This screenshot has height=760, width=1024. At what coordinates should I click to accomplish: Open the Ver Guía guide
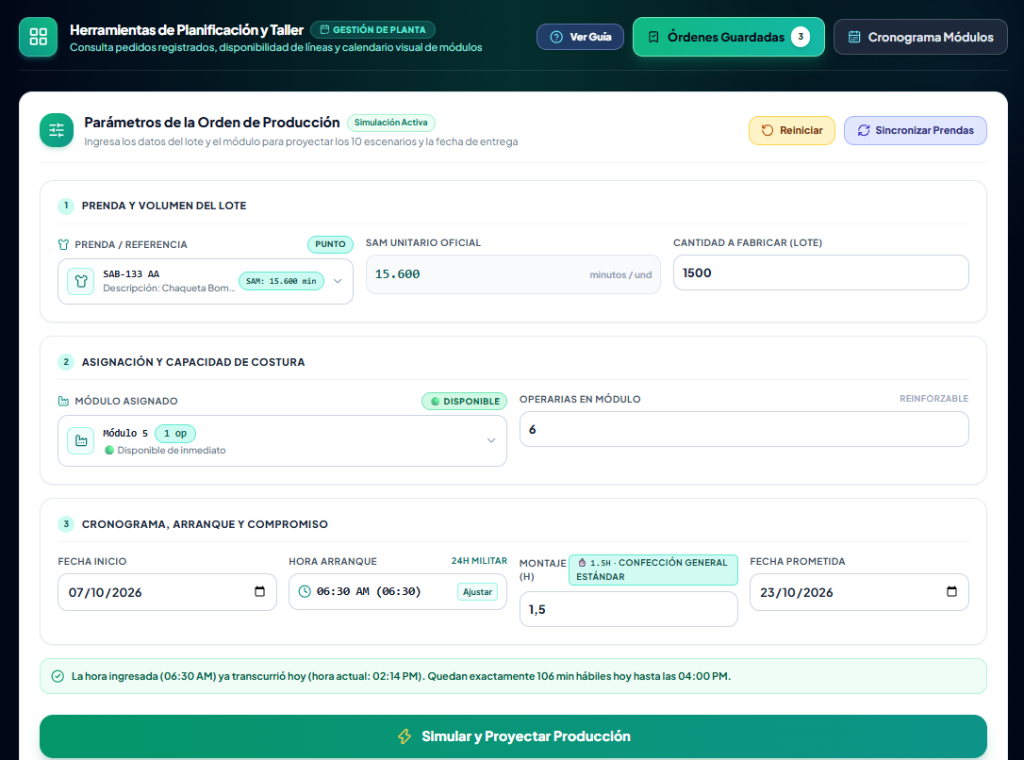(580, 37)
